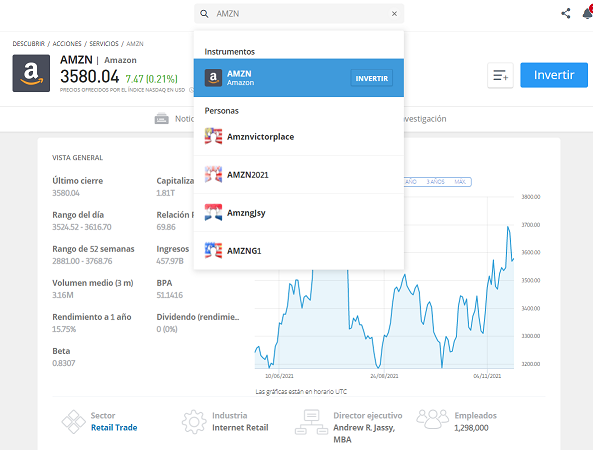This screenshot has width=593, height=450.
Task: Open Retail Trade sector link
Action: point(114,427)
